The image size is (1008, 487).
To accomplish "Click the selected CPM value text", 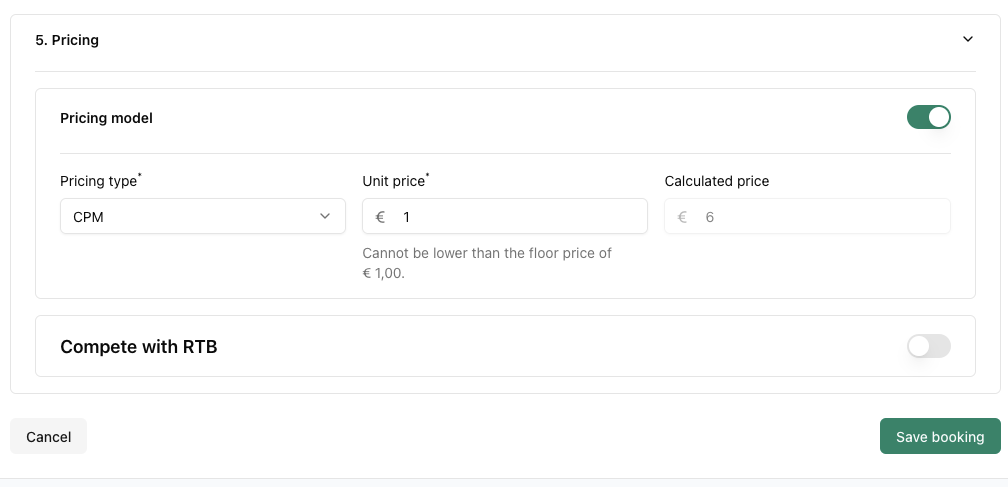I will (88, 217).
